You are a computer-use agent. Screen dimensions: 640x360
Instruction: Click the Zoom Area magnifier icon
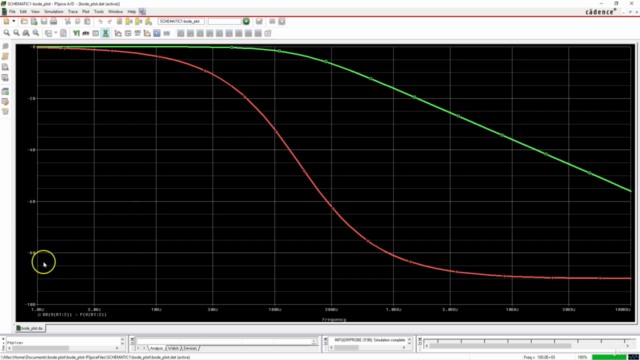(26, 33)
